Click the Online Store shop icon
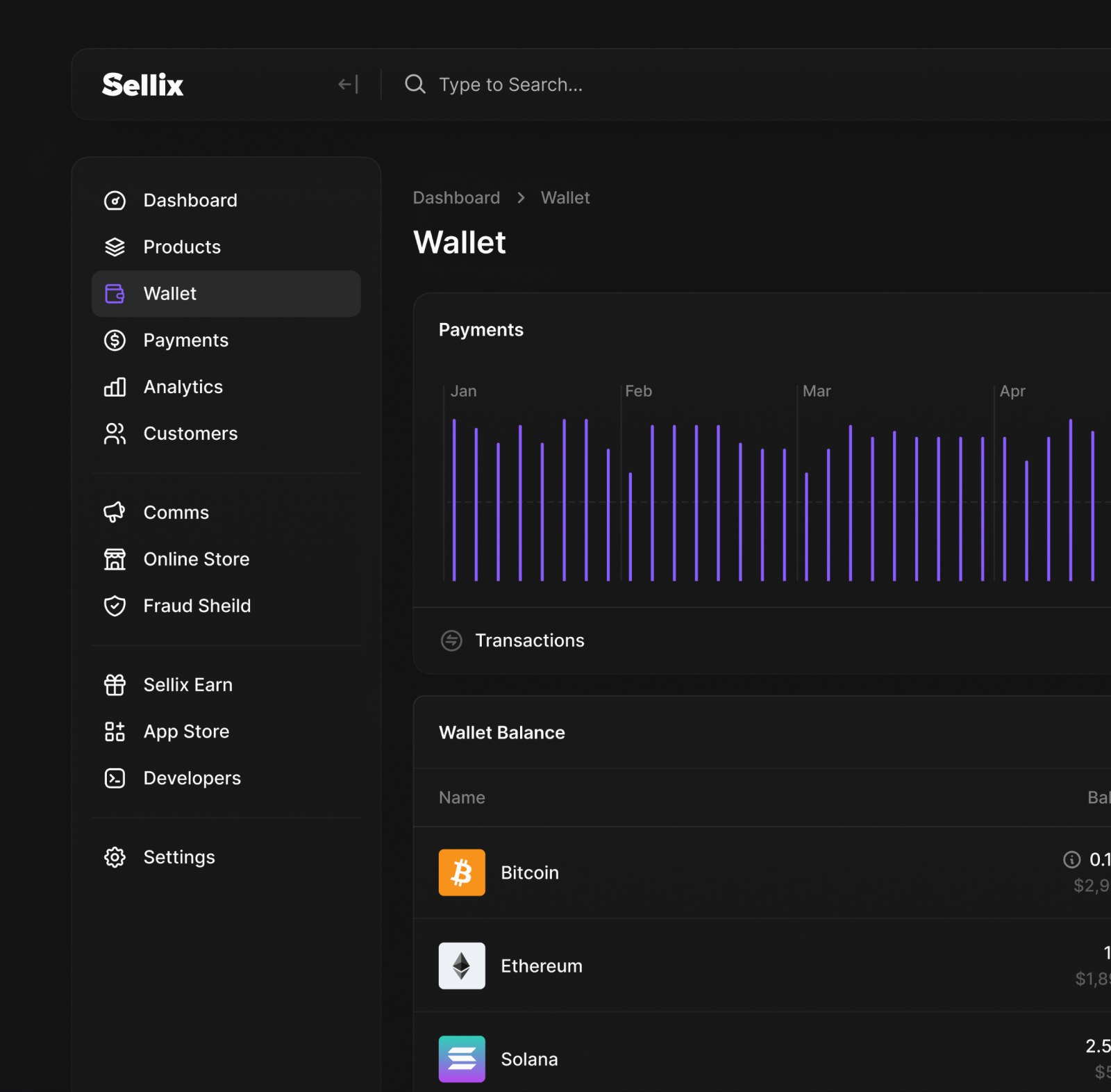This screenshot has width=1111, height=1092. [115, 559]
